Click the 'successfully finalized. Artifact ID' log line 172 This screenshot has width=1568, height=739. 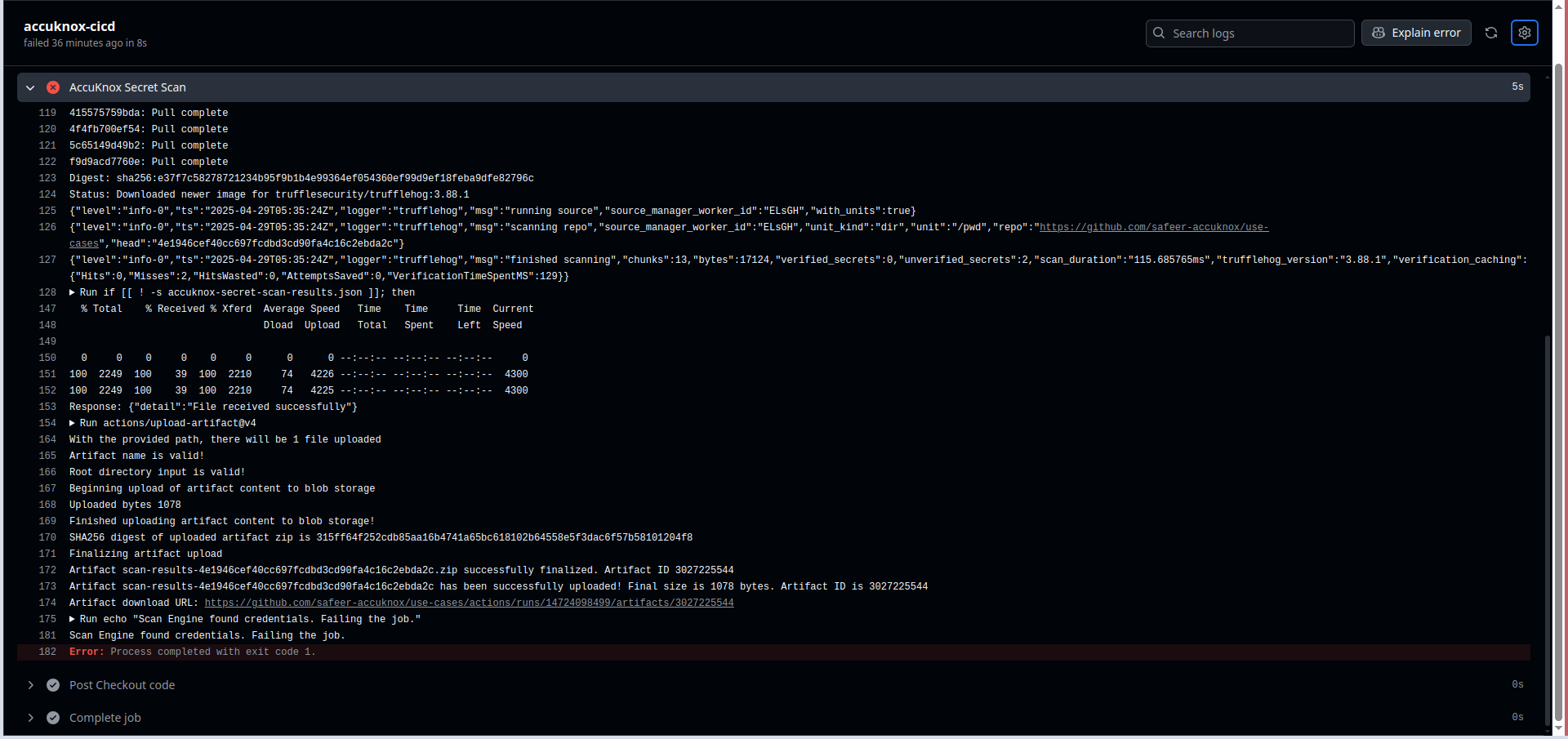(x=402, y=570)
